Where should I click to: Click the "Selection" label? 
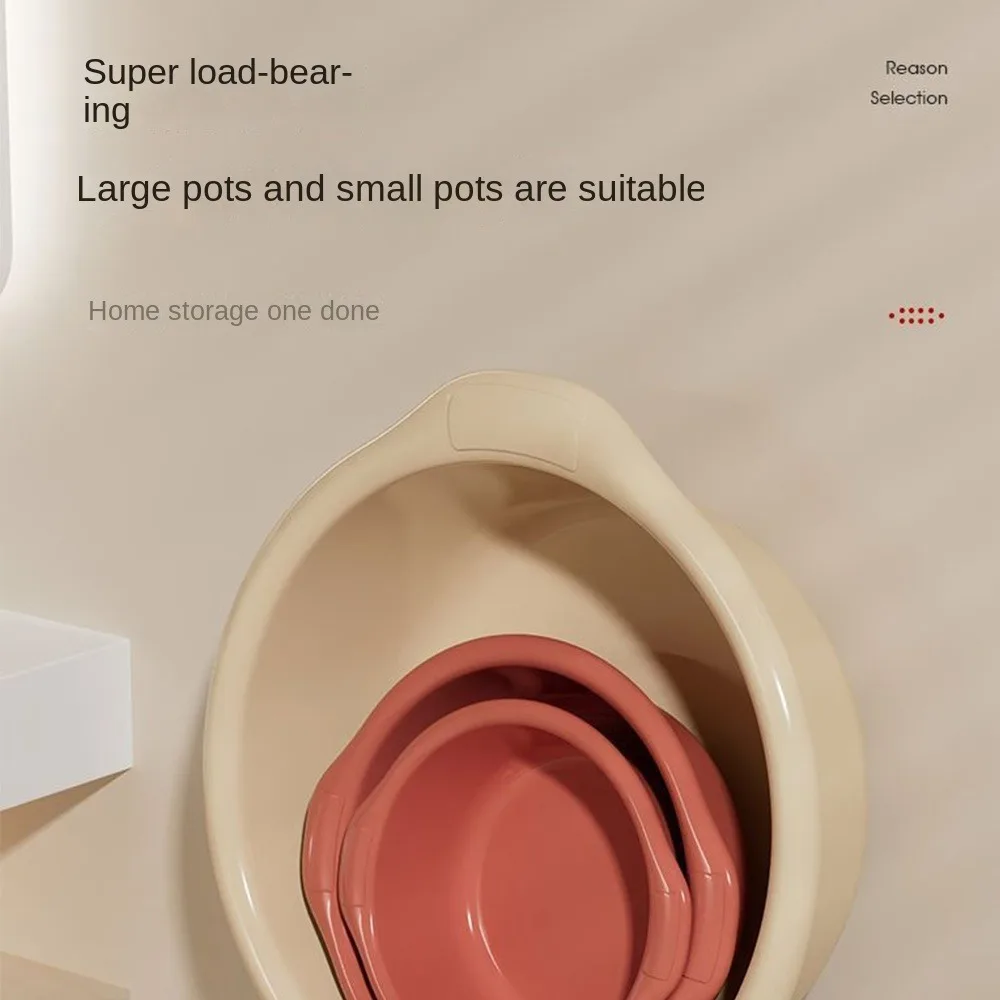click(908, 98)
